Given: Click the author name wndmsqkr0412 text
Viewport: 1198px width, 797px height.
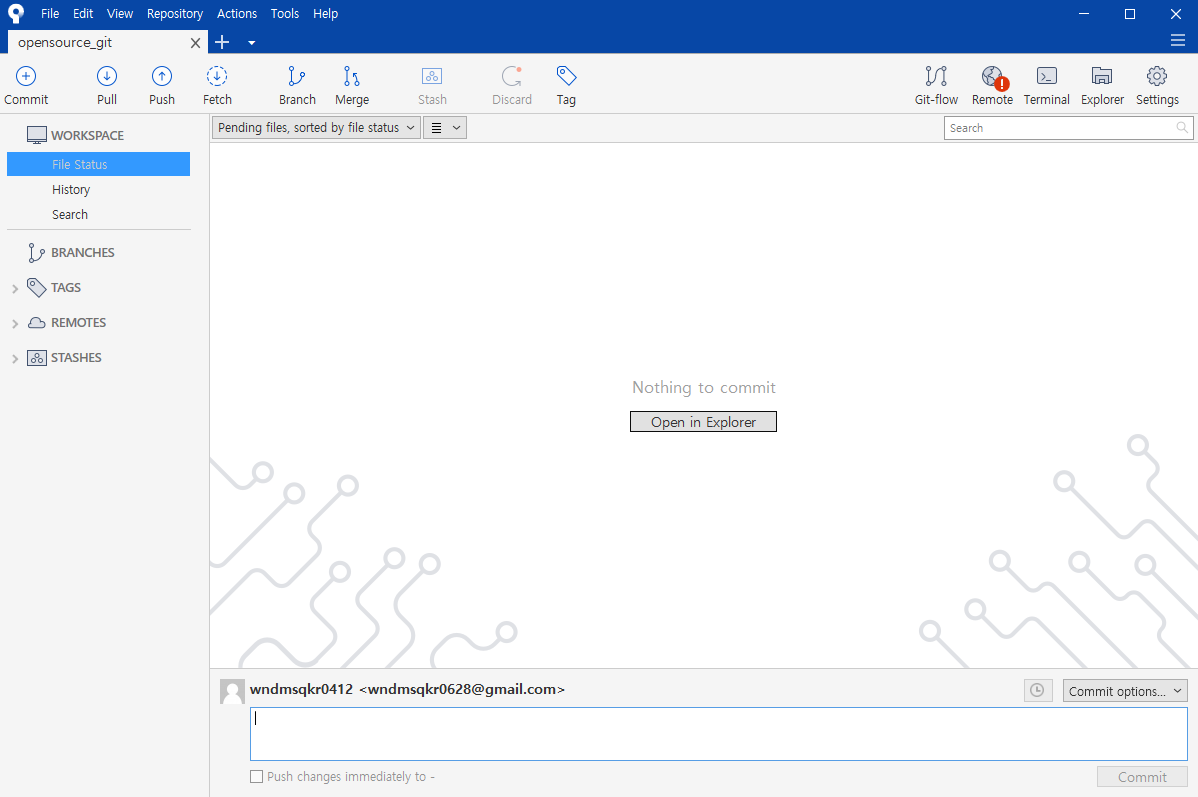Looking at the screenshot, I should [x=301, y=689].
